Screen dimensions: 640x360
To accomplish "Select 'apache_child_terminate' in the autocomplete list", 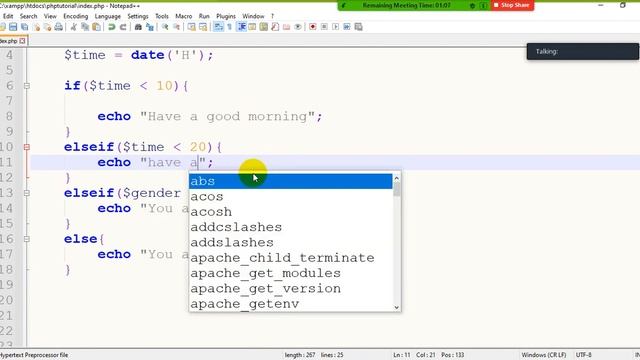I will coord(290,258).
